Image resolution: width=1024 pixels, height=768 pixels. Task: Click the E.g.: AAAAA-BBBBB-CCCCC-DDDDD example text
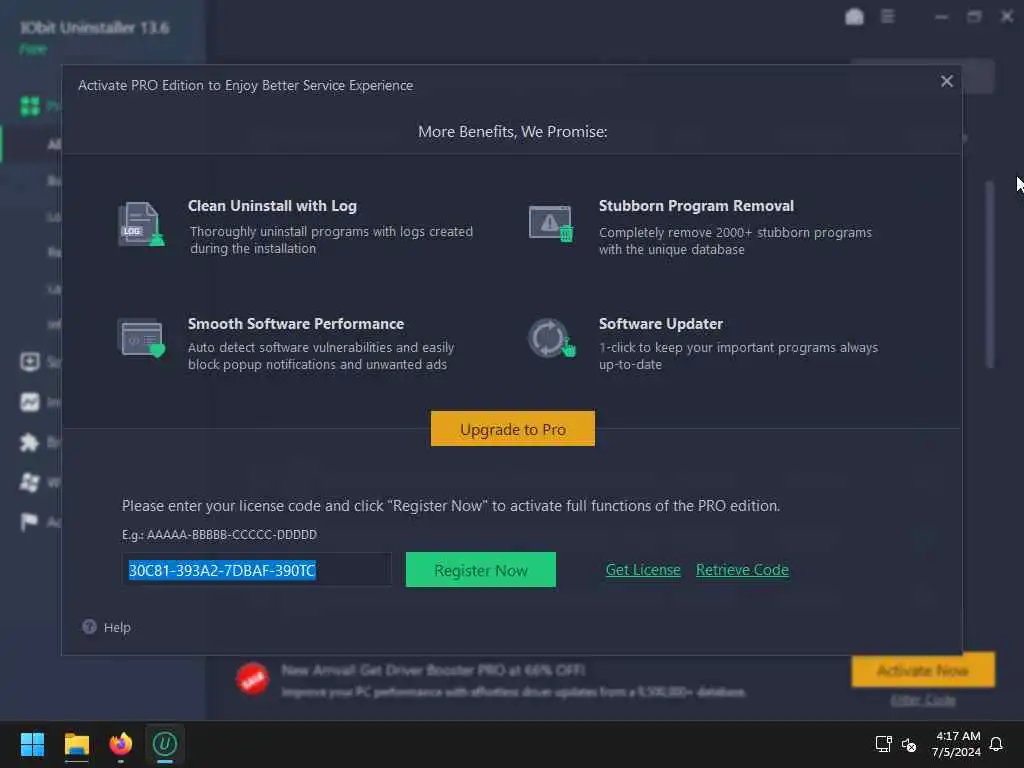219,534
